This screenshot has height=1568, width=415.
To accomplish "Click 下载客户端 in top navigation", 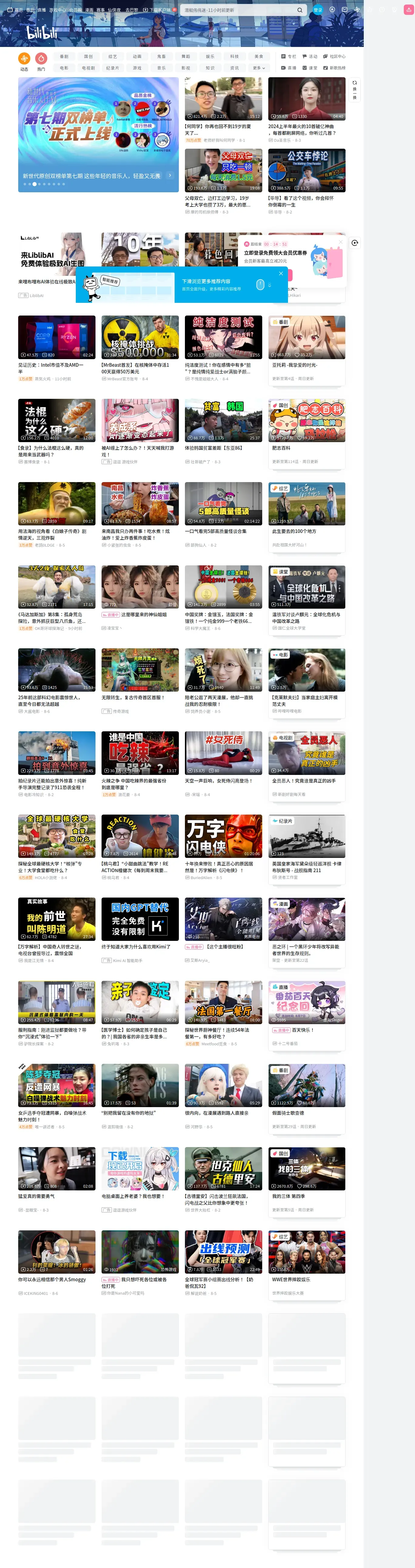I will [157, 10].
